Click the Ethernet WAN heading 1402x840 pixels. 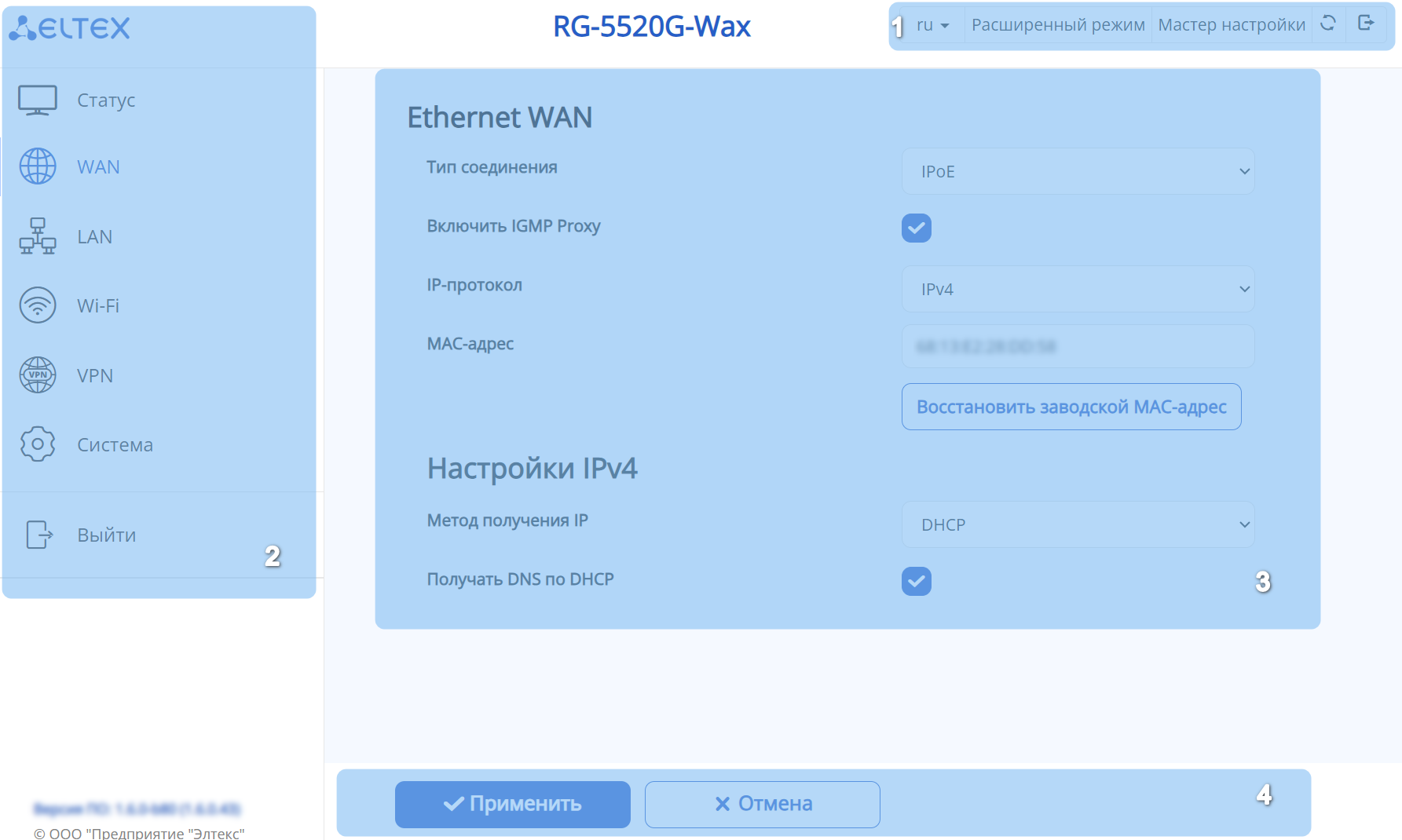(500, 118)
